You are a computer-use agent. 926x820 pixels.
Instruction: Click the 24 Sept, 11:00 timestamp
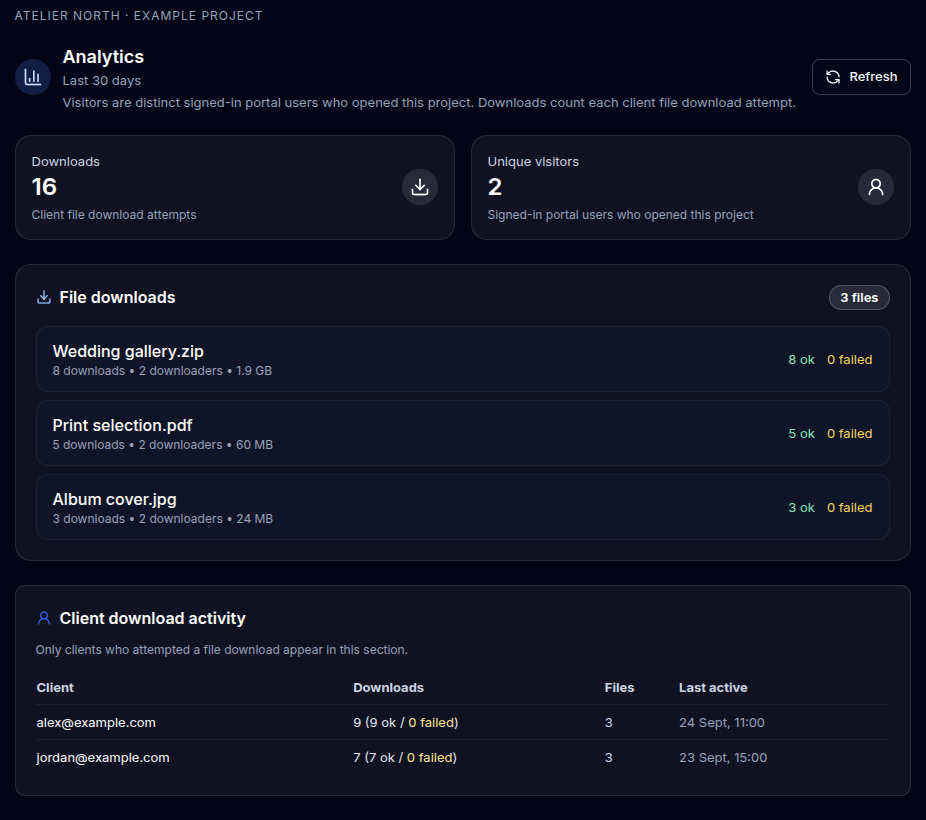coord(722,723)
